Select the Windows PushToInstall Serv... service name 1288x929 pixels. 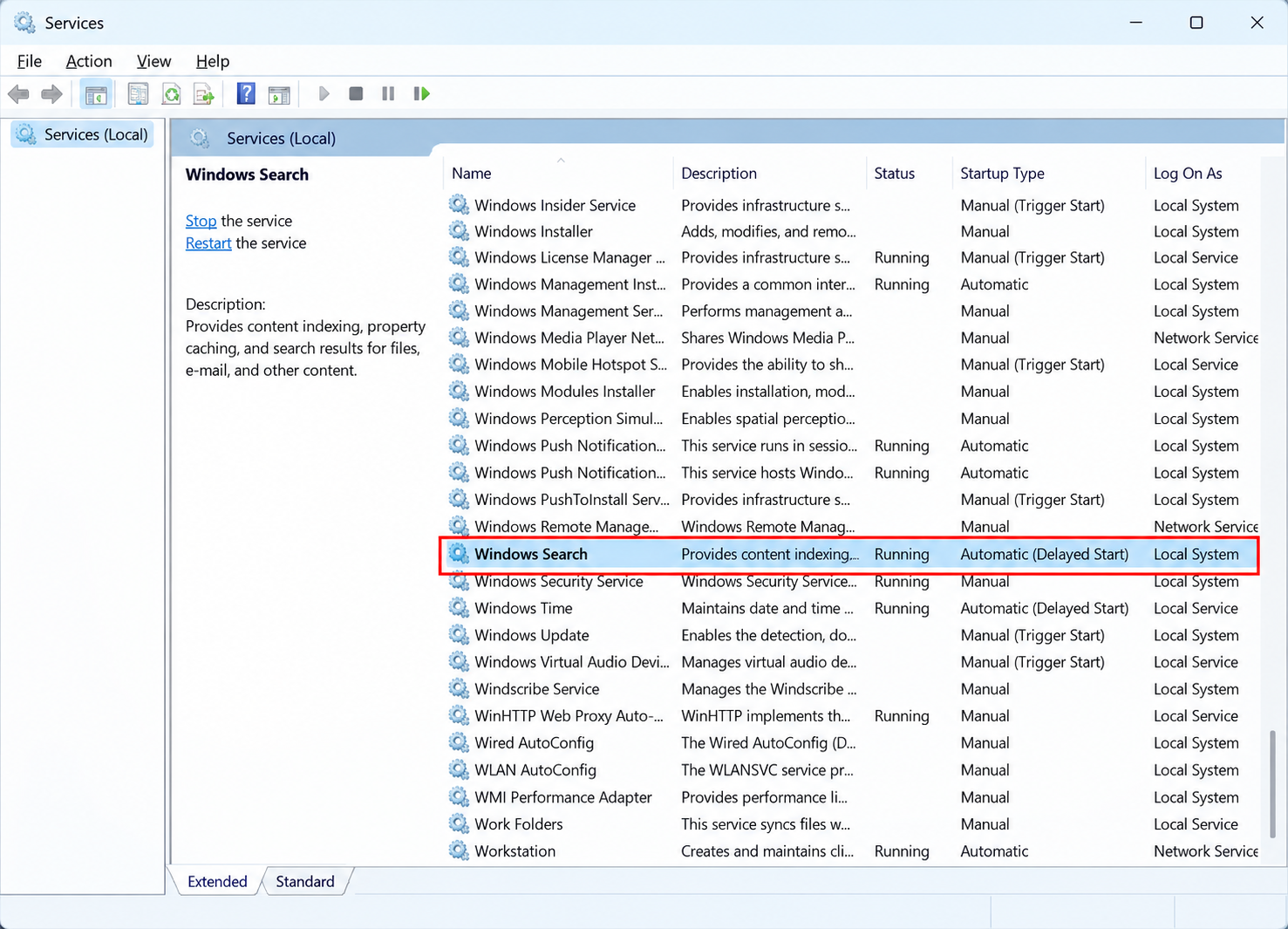pos(571,499)
